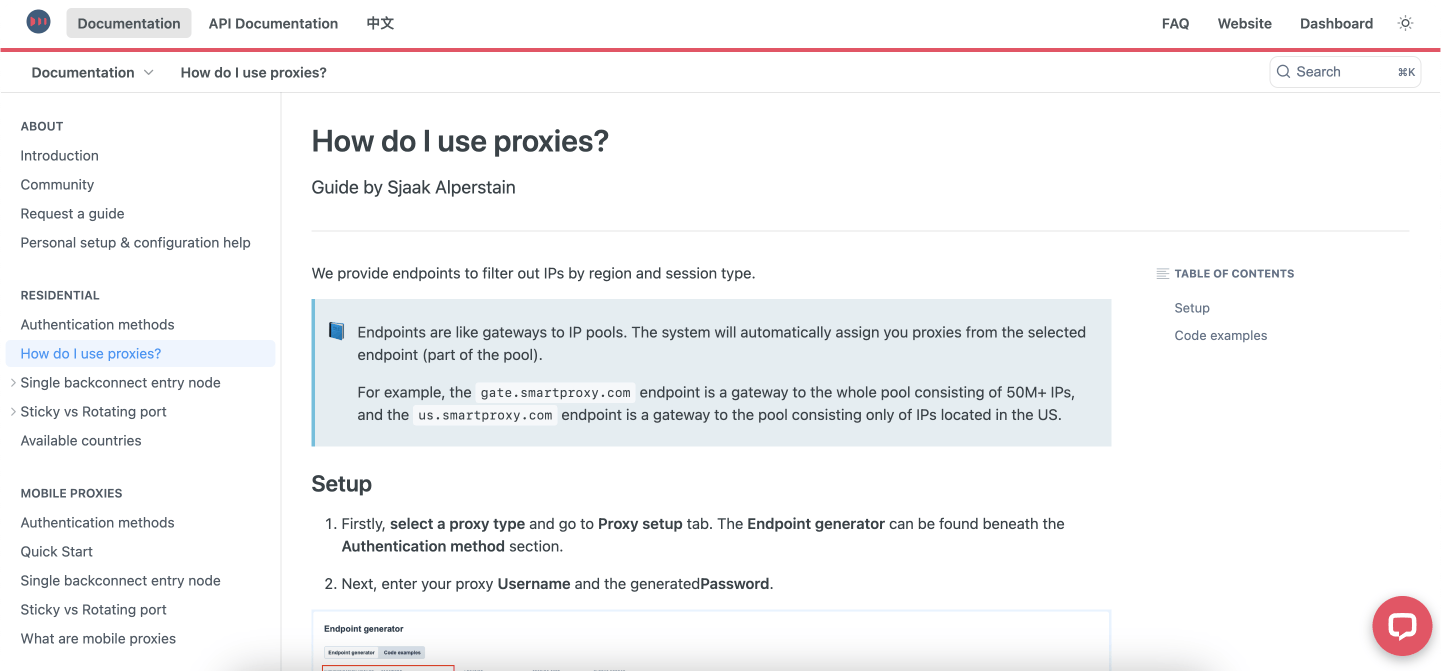Select the Documentation tab in header

point(129,23)
